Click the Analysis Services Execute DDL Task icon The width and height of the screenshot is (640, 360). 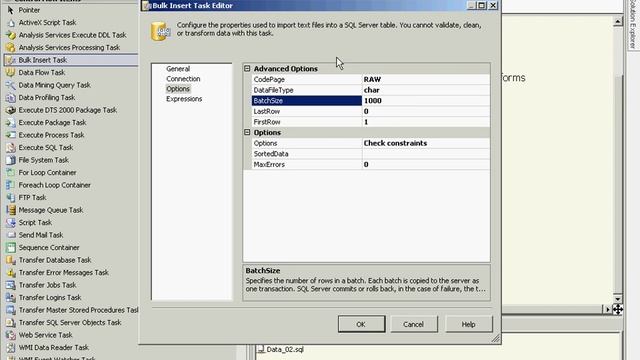(11, 35)
